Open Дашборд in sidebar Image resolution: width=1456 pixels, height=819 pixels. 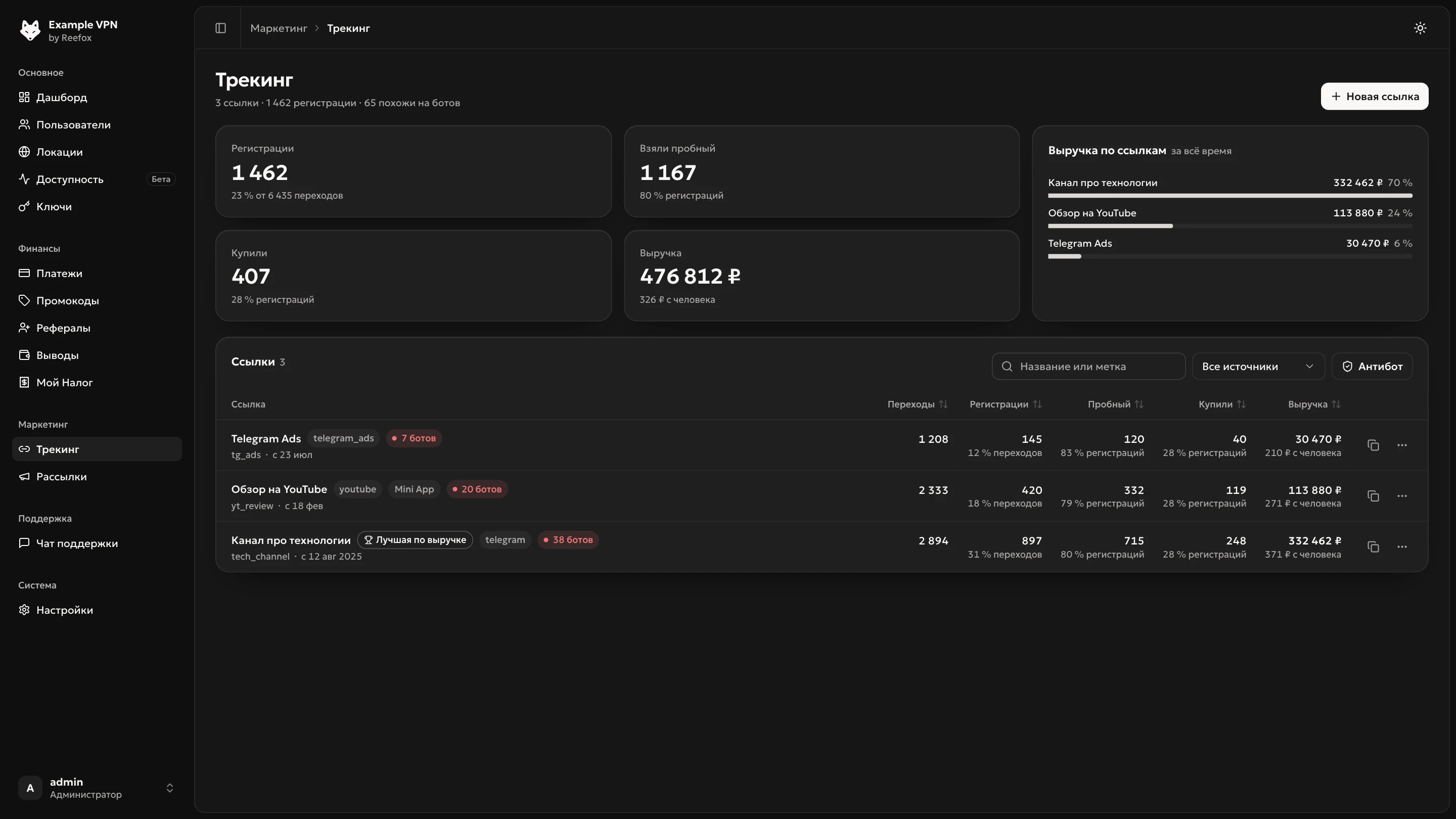97,97
